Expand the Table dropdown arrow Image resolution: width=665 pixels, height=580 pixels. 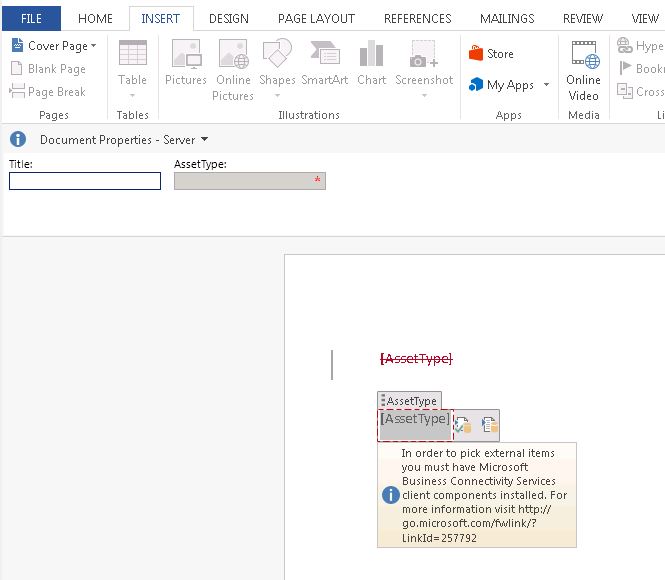132,95
